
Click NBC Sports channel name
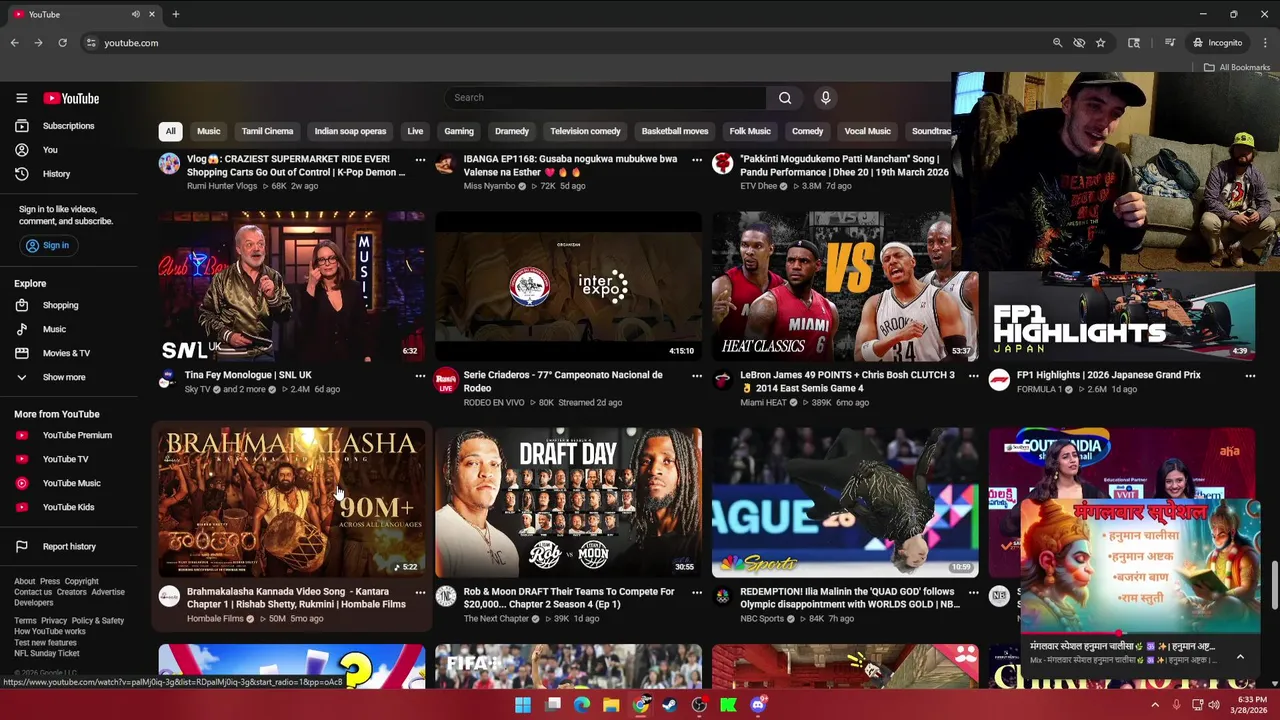762,619
